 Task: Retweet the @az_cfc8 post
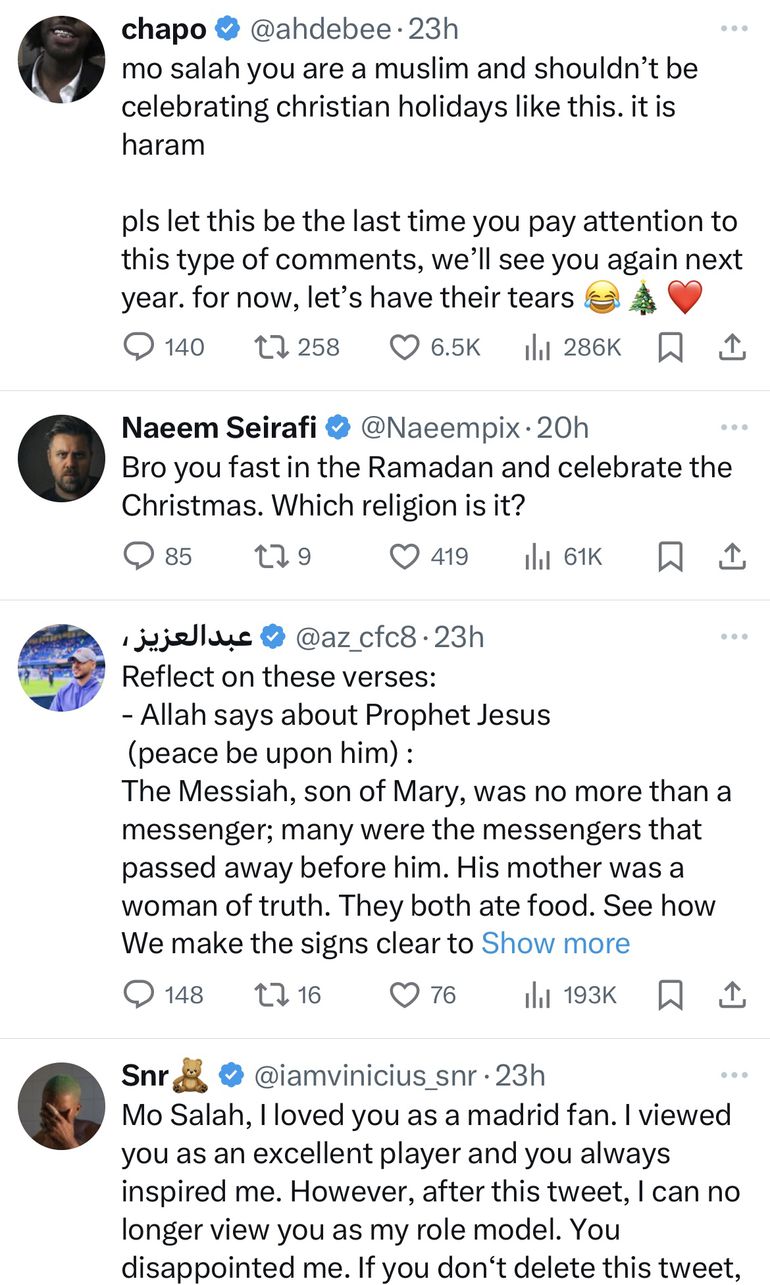(270, 994)
